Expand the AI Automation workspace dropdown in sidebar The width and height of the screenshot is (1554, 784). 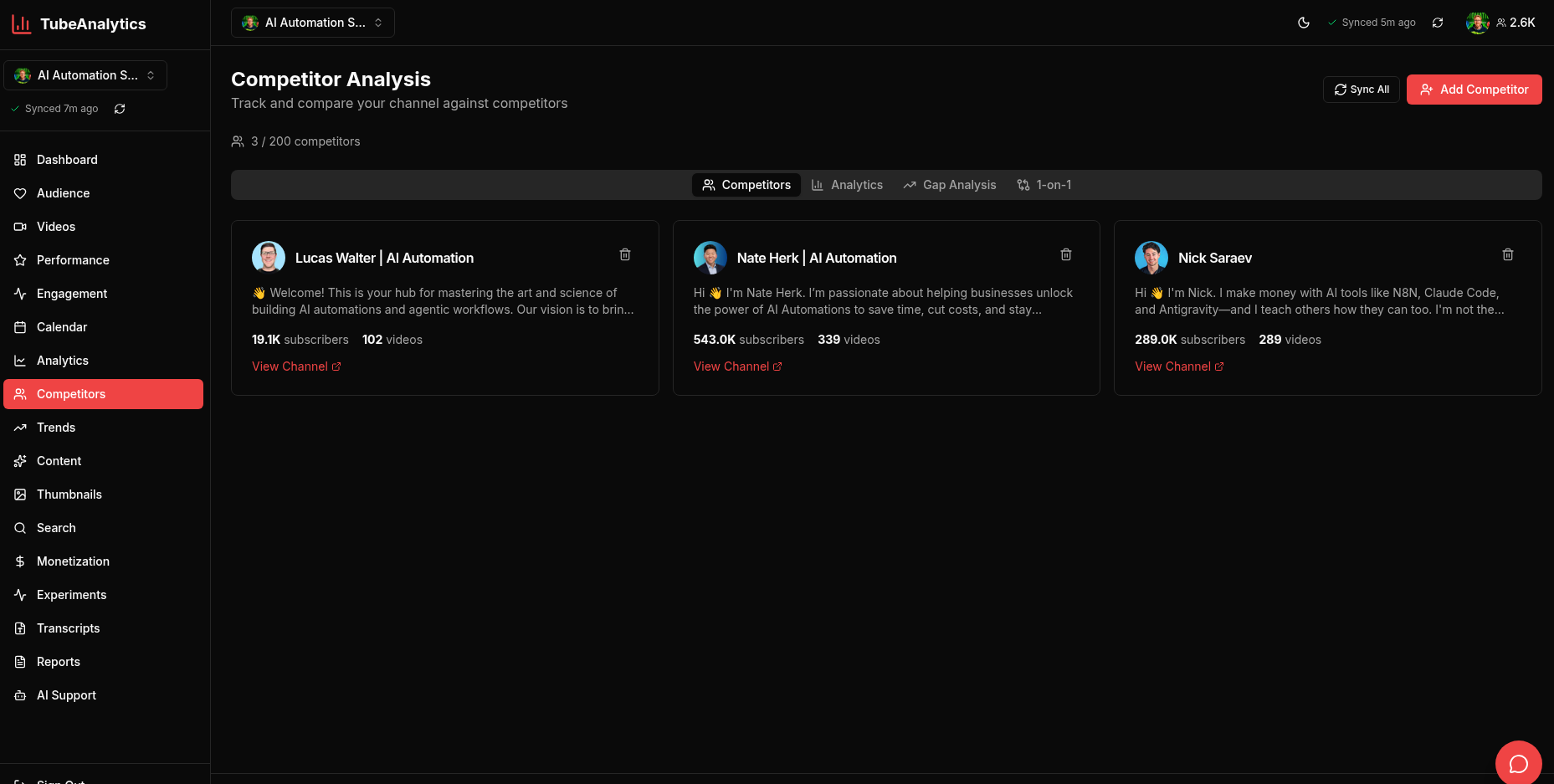click(x=85, y=74)
